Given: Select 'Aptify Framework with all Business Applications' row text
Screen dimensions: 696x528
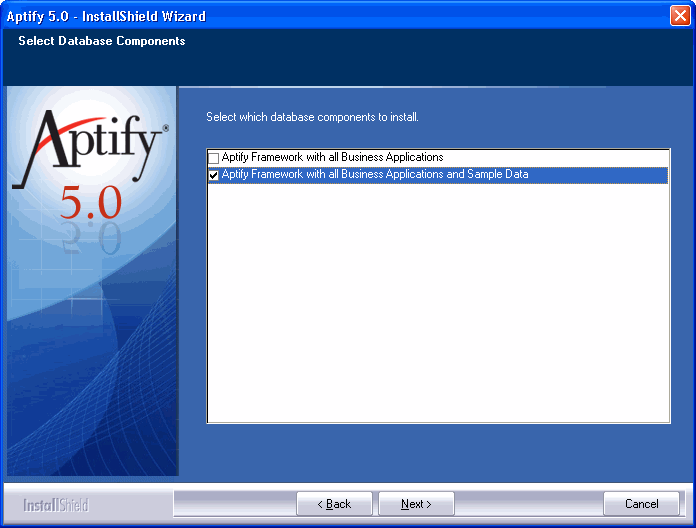Looking at the screenshot, I should click(x=332, y=157).
